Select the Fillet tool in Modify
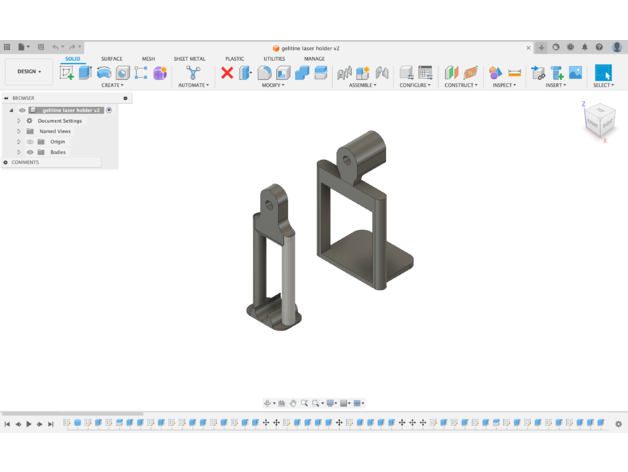628x472 pixels. click(x=265, y=73)
